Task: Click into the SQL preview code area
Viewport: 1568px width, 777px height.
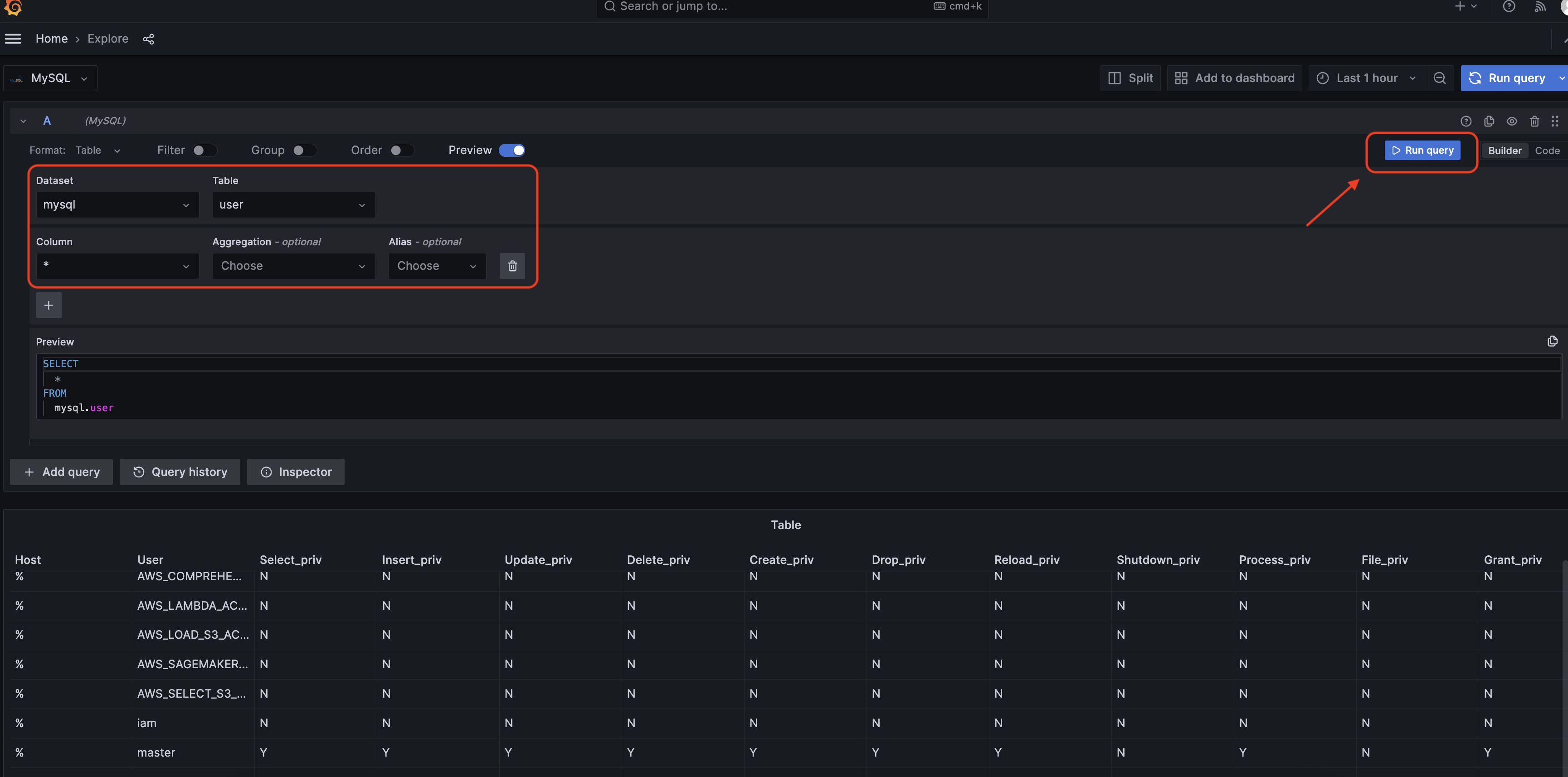Action: [x=799, y=386]
